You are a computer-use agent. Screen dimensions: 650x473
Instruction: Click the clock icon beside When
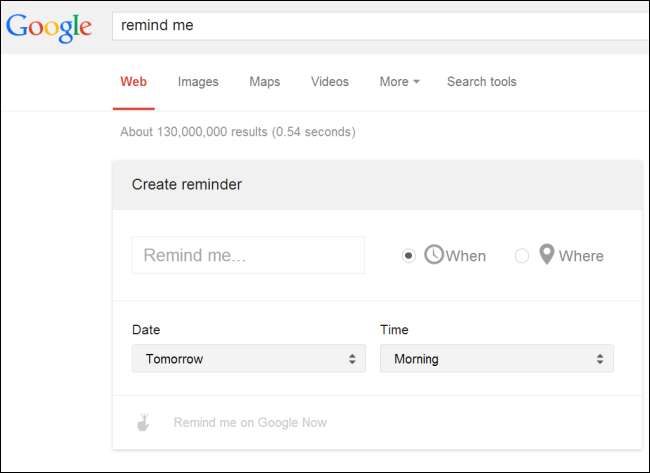(x=434, y=255)
